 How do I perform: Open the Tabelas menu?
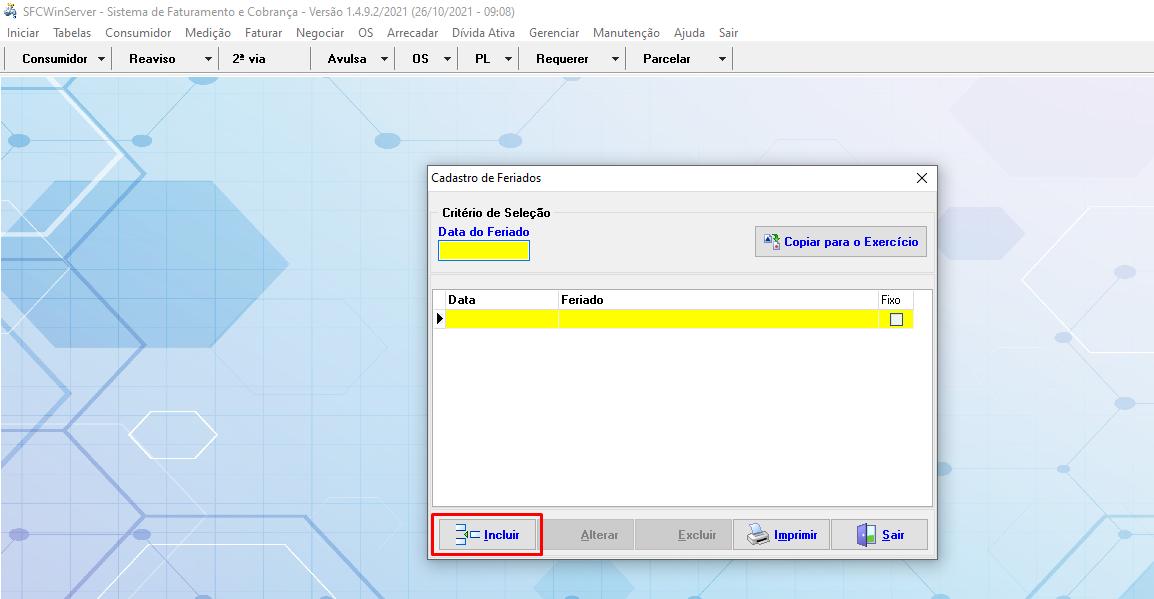click(72, 33)
